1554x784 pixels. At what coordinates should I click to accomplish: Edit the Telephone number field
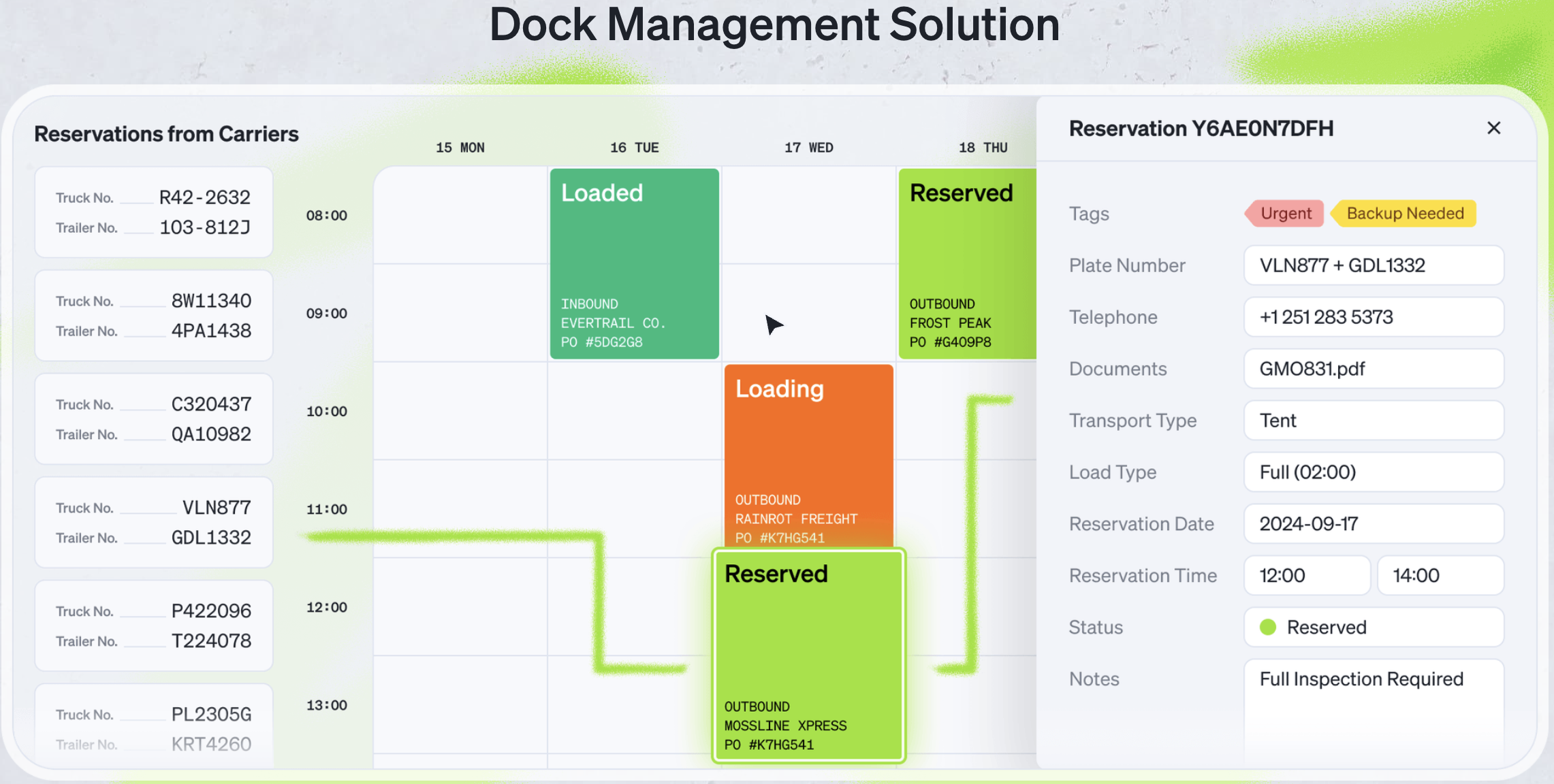tap(1373, 317)
